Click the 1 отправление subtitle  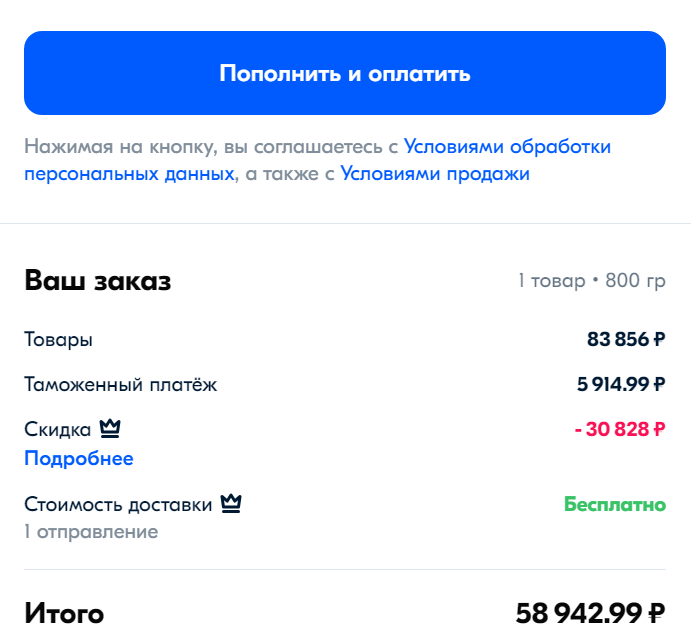91,531
